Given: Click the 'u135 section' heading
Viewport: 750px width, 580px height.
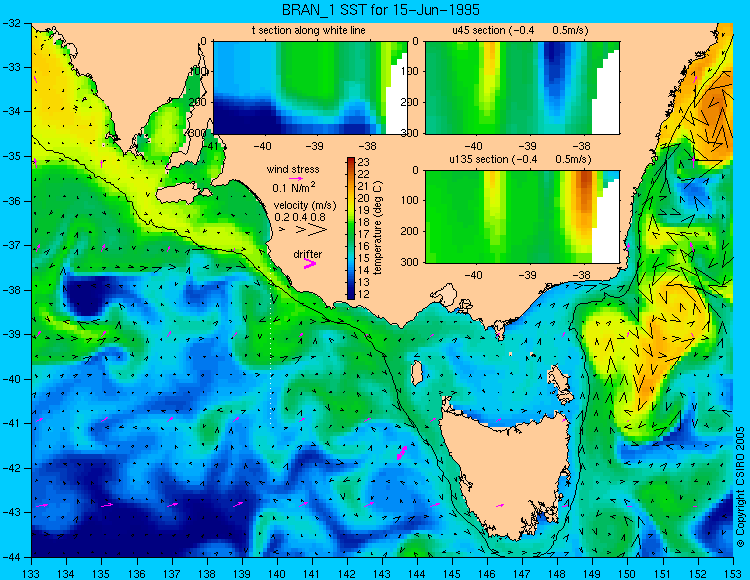Looking at the screenshot, I should (x=477, y=159).
